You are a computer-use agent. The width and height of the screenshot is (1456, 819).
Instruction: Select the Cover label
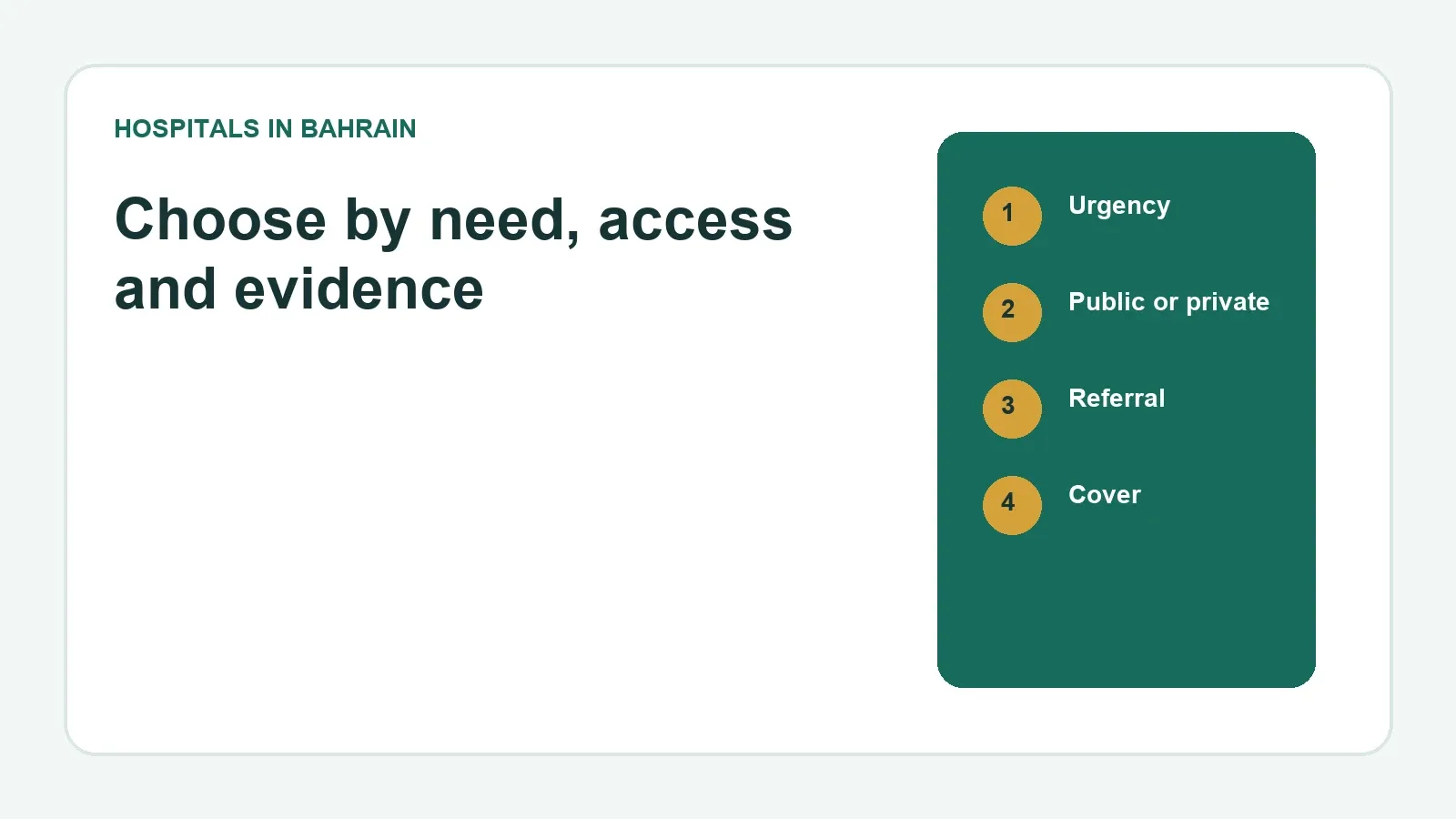pos(1104,495)
